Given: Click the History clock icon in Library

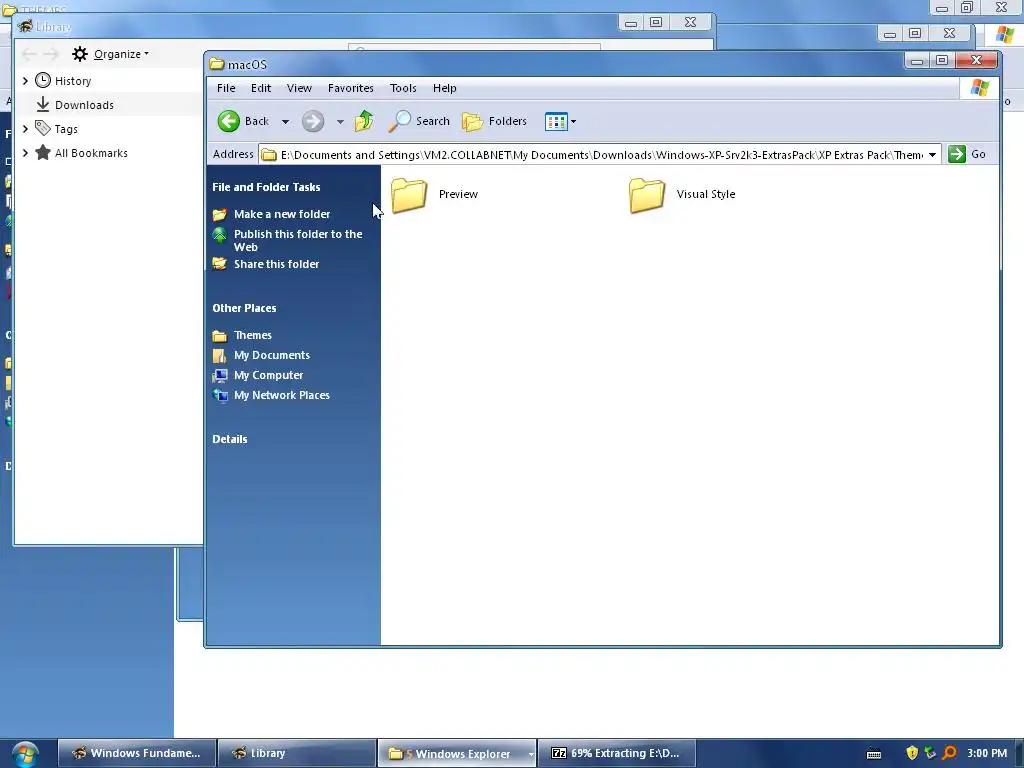Looking at the screenshot, I should (43, 80).
